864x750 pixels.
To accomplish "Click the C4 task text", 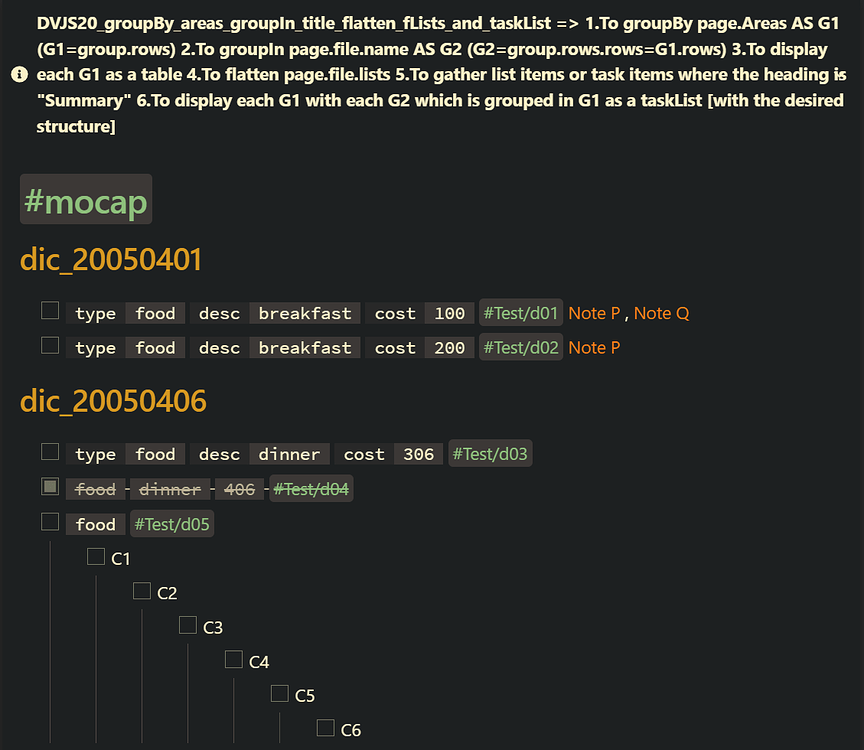I will coord(259,662).
